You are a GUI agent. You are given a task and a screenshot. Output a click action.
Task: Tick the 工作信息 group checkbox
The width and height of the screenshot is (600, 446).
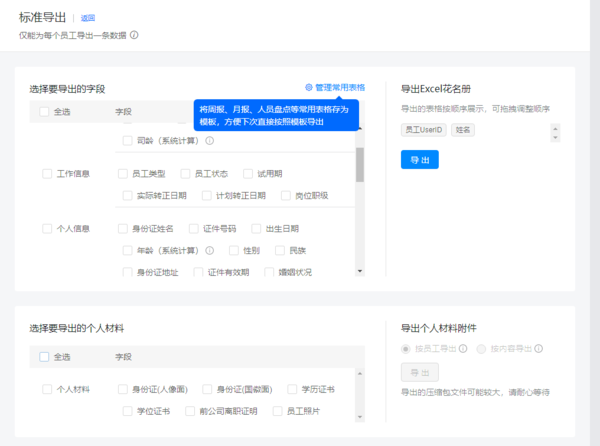pyautogui.click(x=47, y=173)
